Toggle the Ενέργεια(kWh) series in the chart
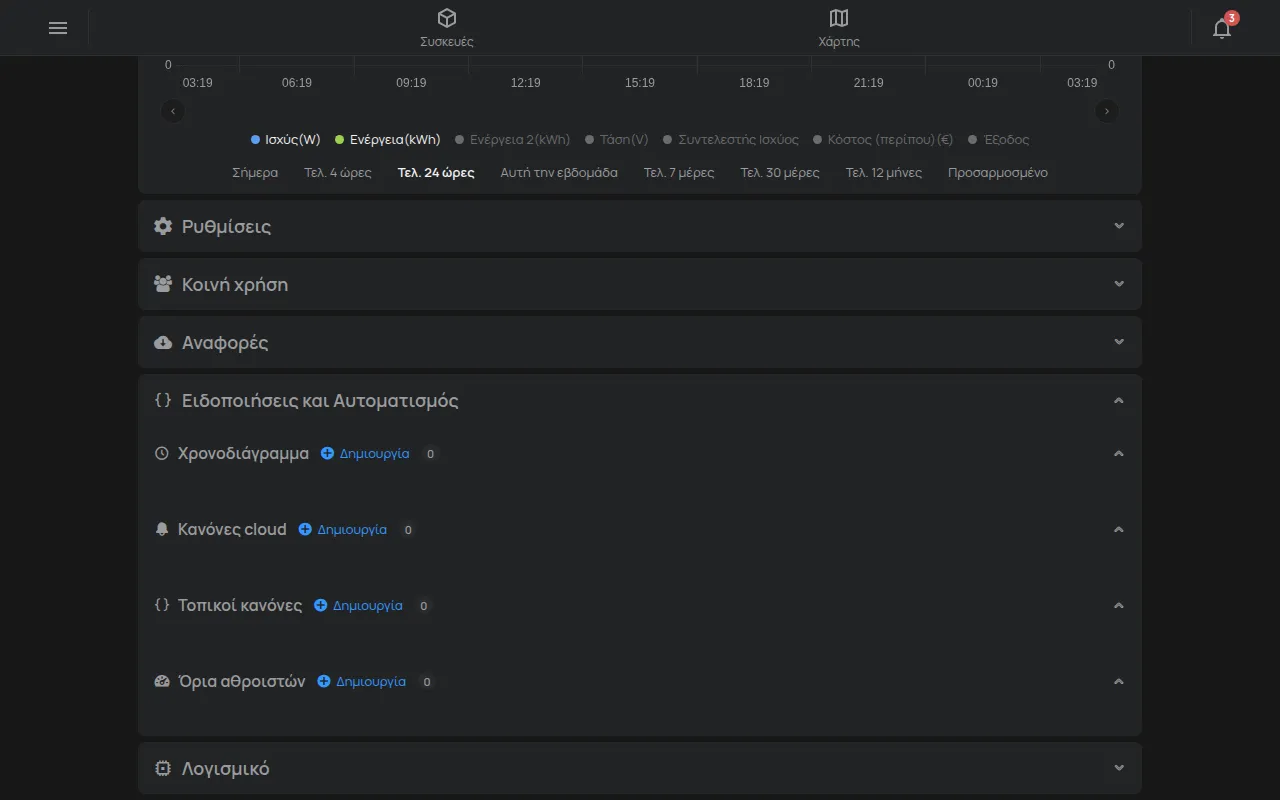 [x=388, y=139]
